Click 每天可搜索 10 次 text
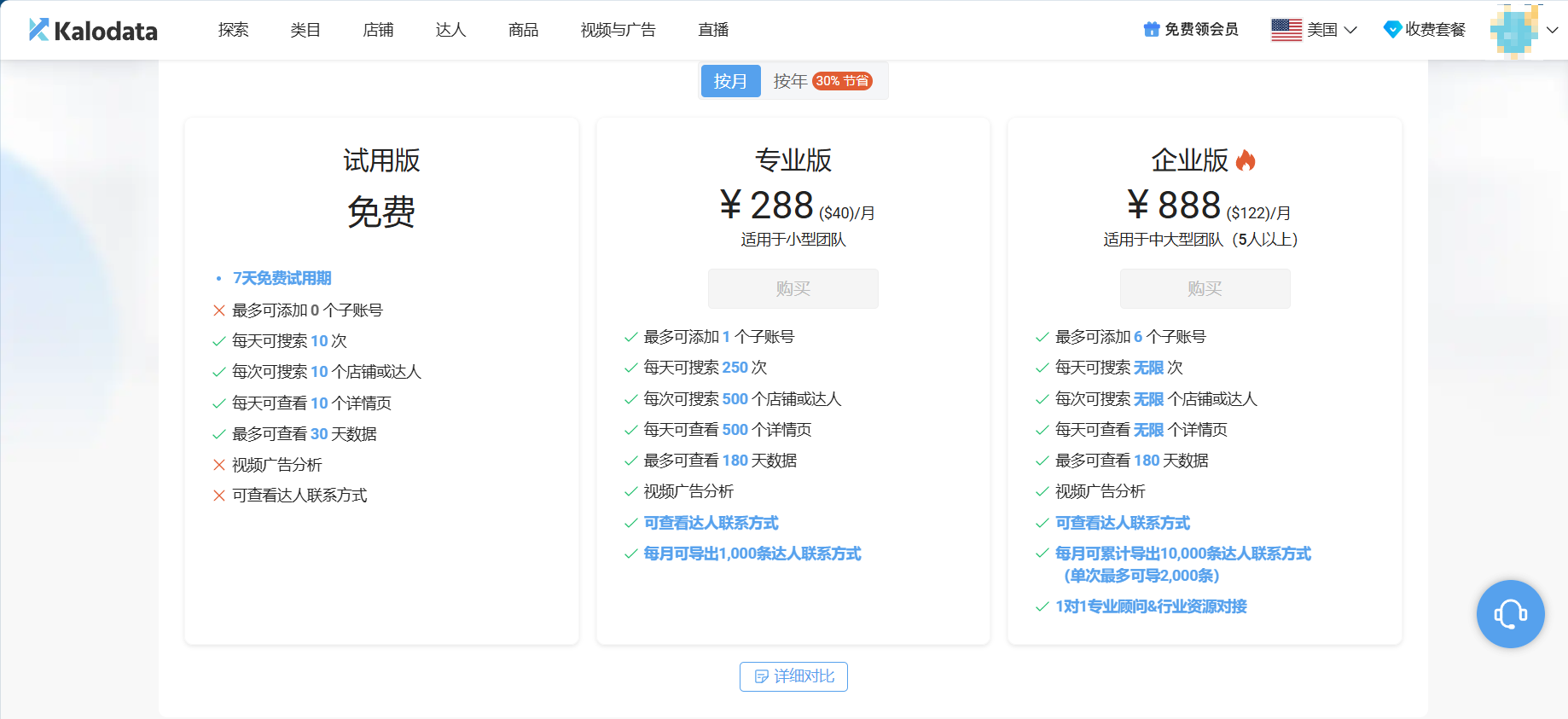Viewport: 1568px width, 719px height. pos(290,341)
